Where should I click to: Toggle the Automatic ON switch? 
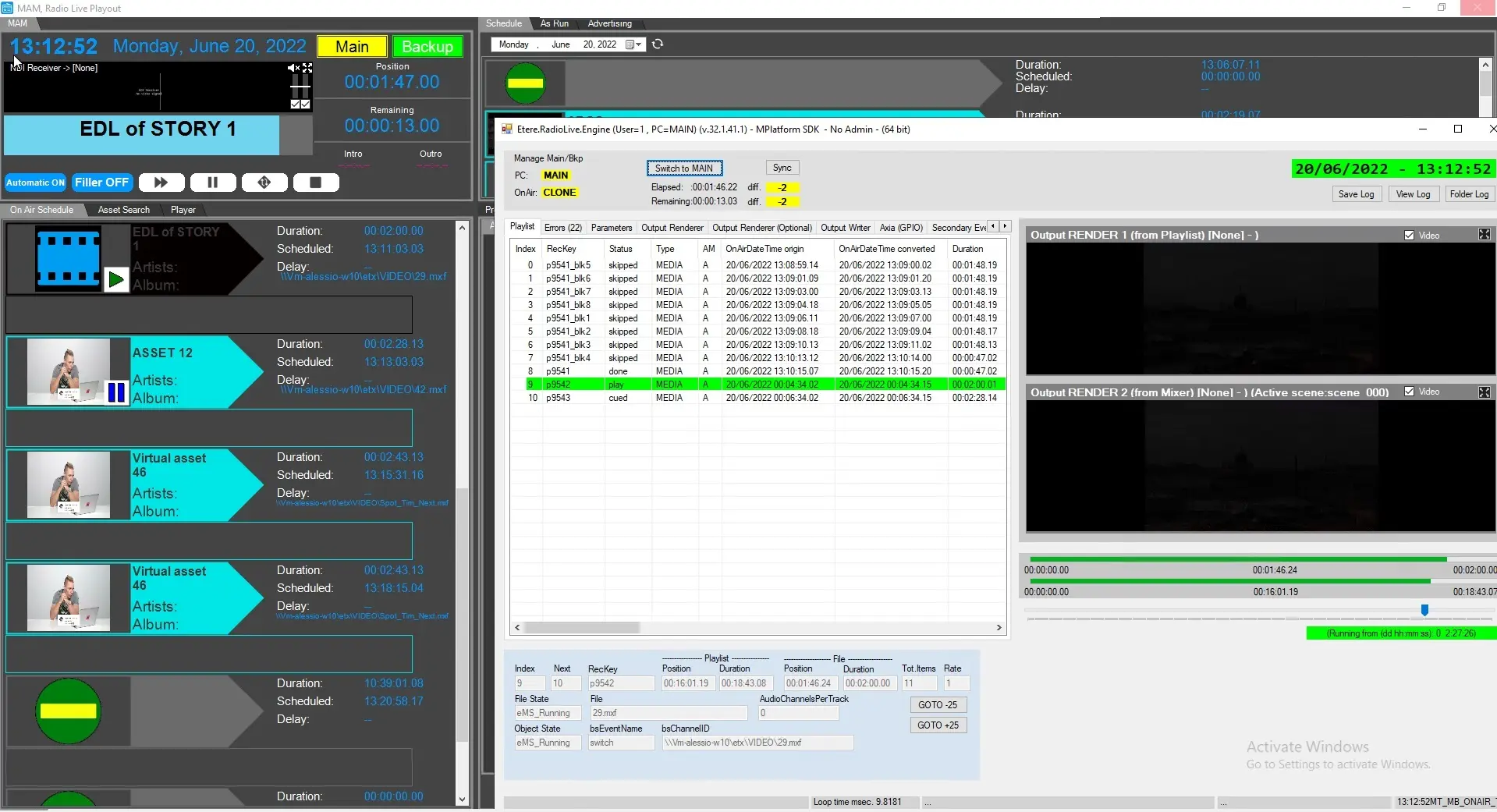click(36, 183)
